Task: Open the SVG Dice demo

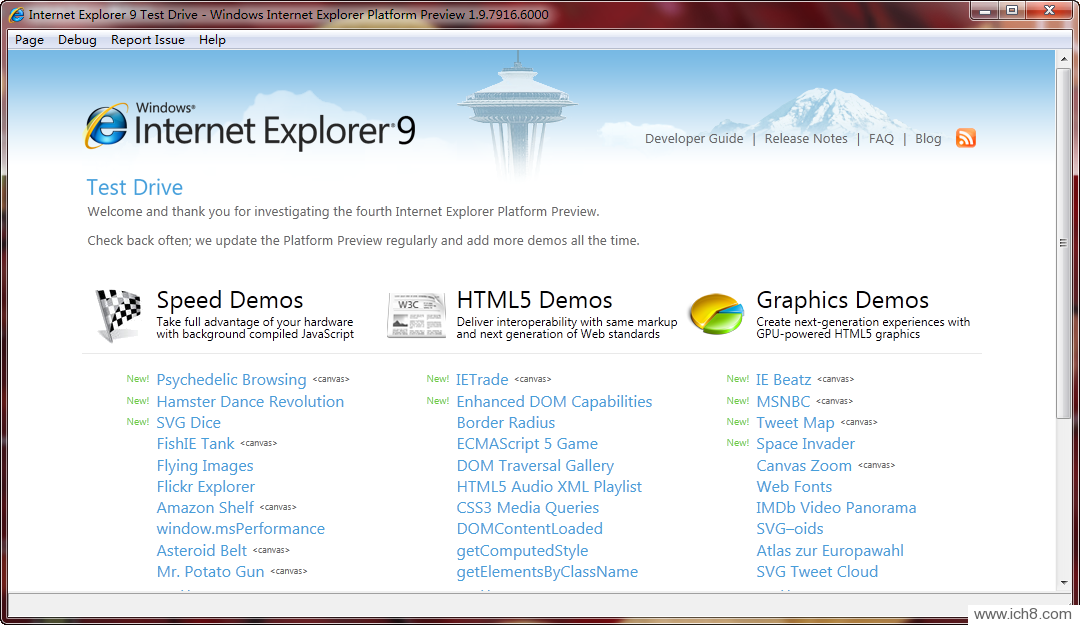Action: (x=189, y=422)
